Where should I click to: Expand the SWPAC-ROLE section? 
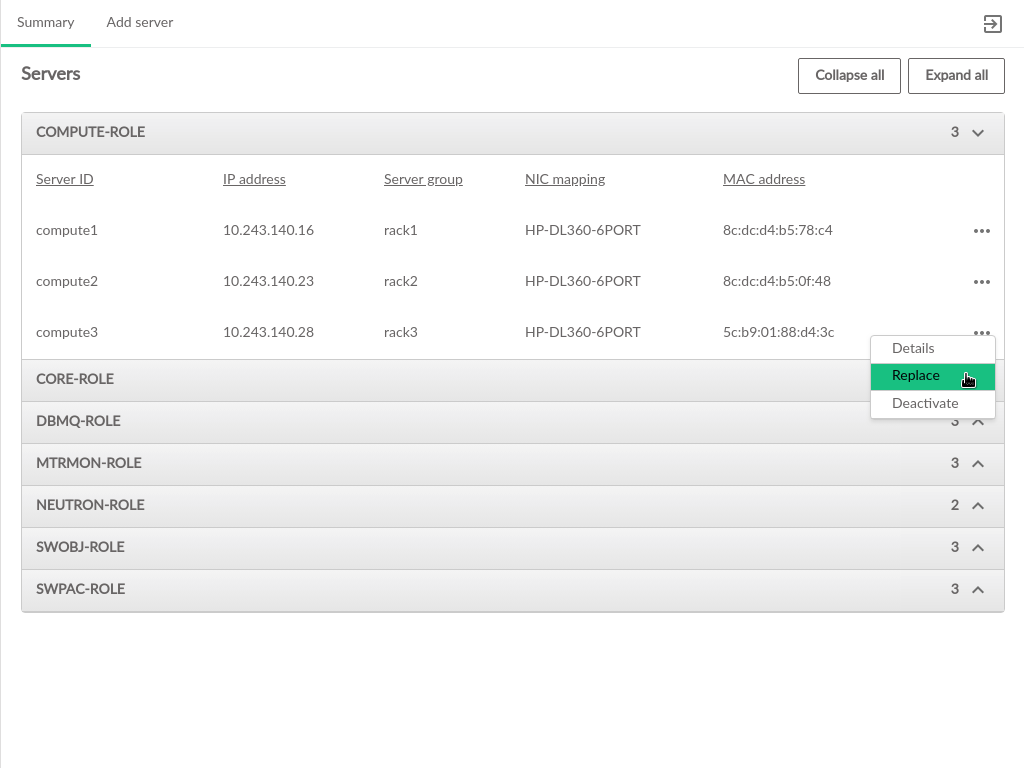coord(978,590)
